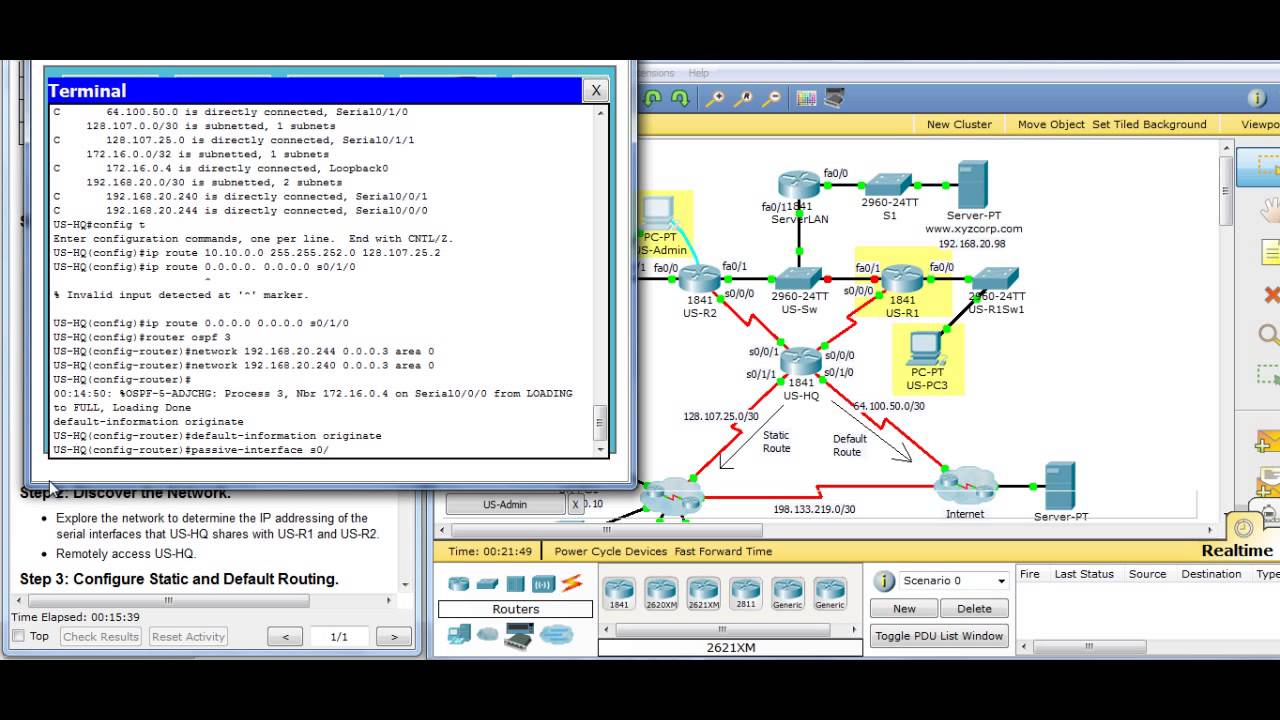Click the S1 switch on the topology
1280x720 pixels.
(x=889, y=185)
